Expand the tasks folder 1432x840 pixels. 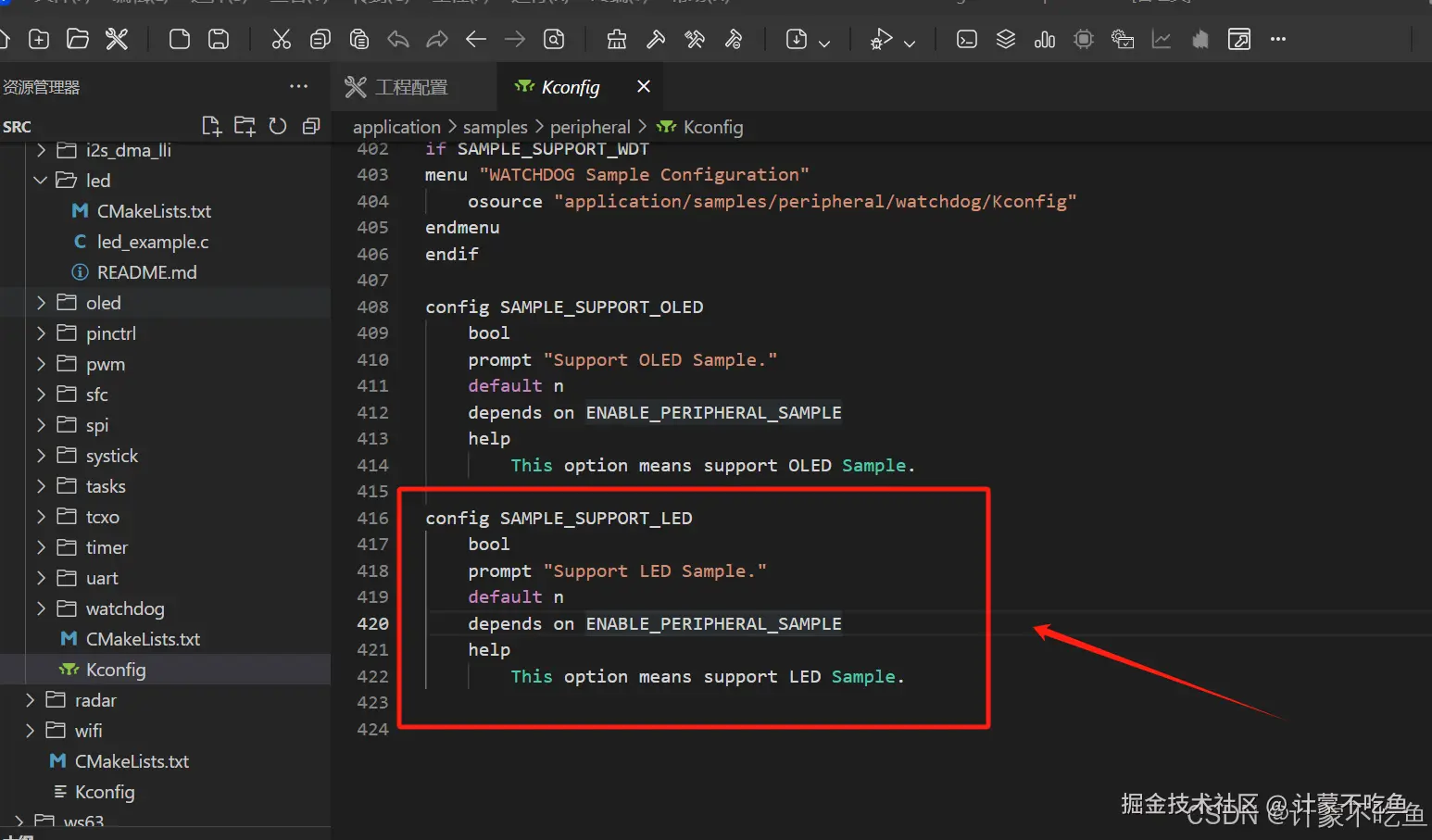click(x=41, y=486)
